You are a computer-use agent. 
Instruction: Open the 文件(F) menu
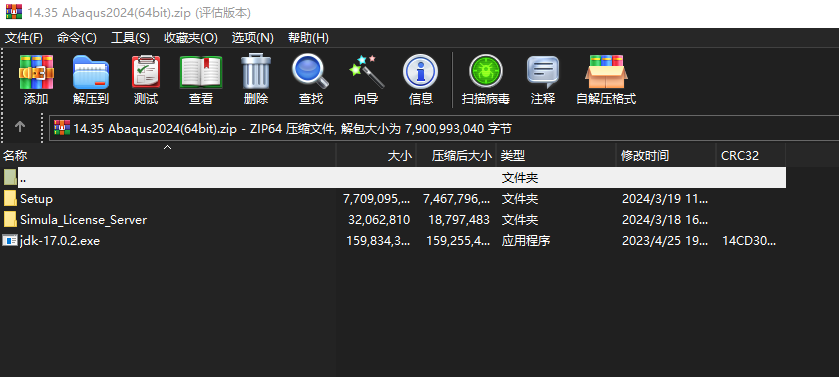pyautogui.click(x=24, y=38)
